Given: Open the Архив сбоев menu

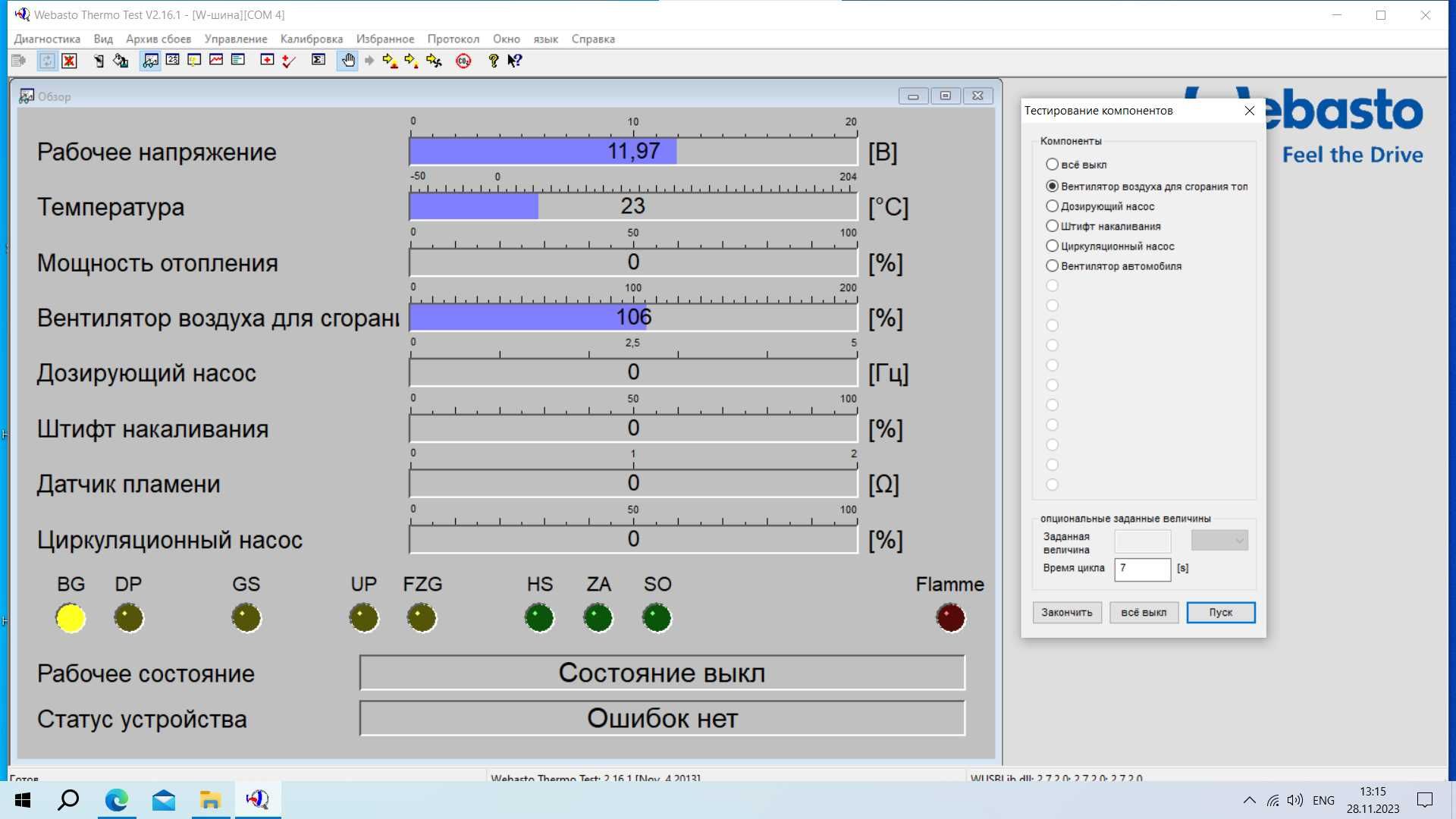Looking at the screenshot, I should (x=158, y=39).
